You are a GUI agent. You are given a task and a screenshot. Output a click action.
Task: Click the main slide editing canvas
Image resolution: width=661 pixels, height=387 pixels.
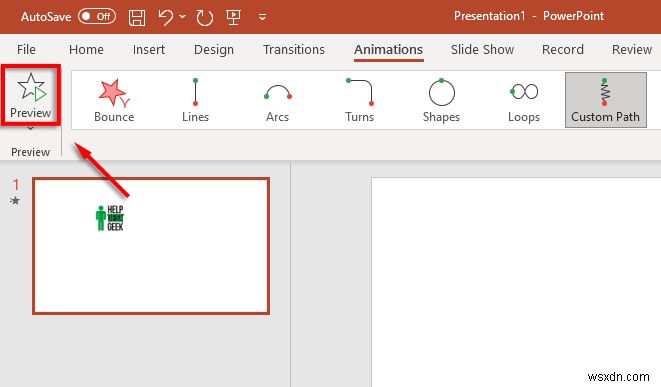pos(516,282)
